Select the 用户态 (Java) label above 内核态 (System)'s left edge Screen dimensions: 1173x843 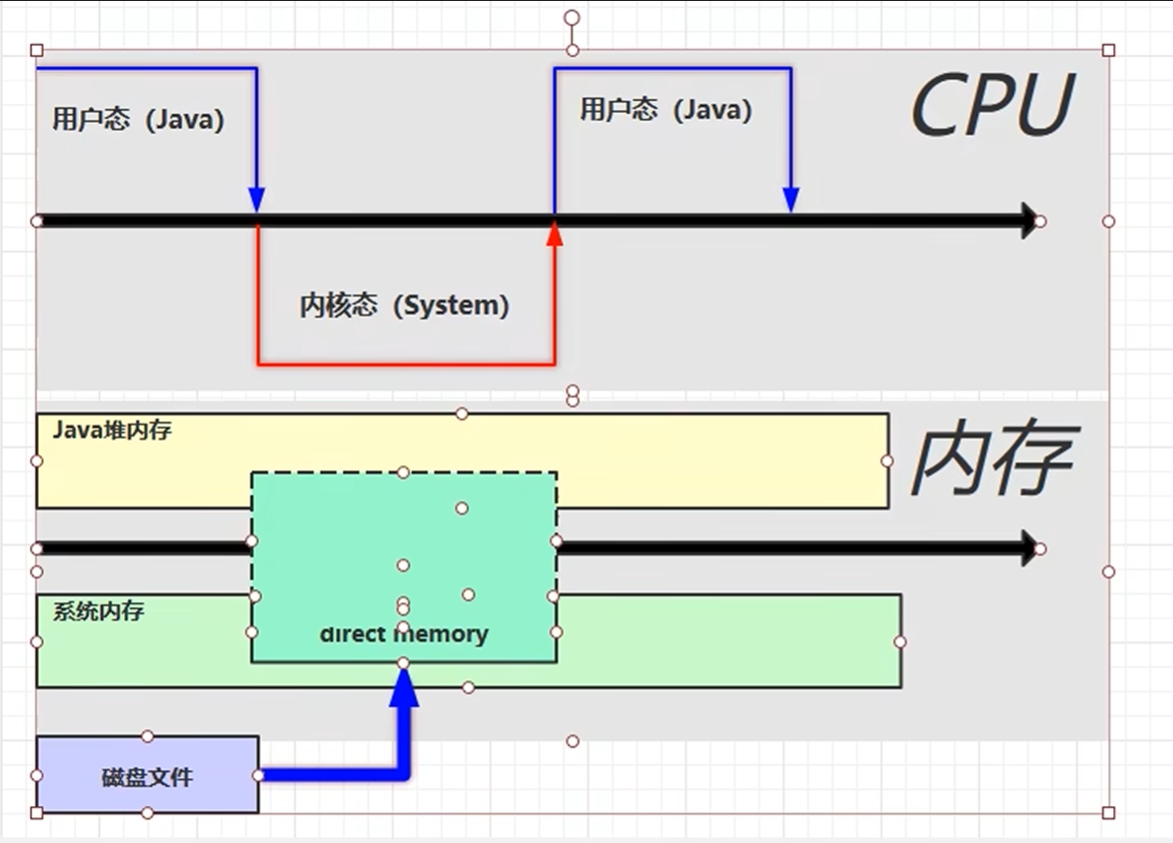pos(138,119)
